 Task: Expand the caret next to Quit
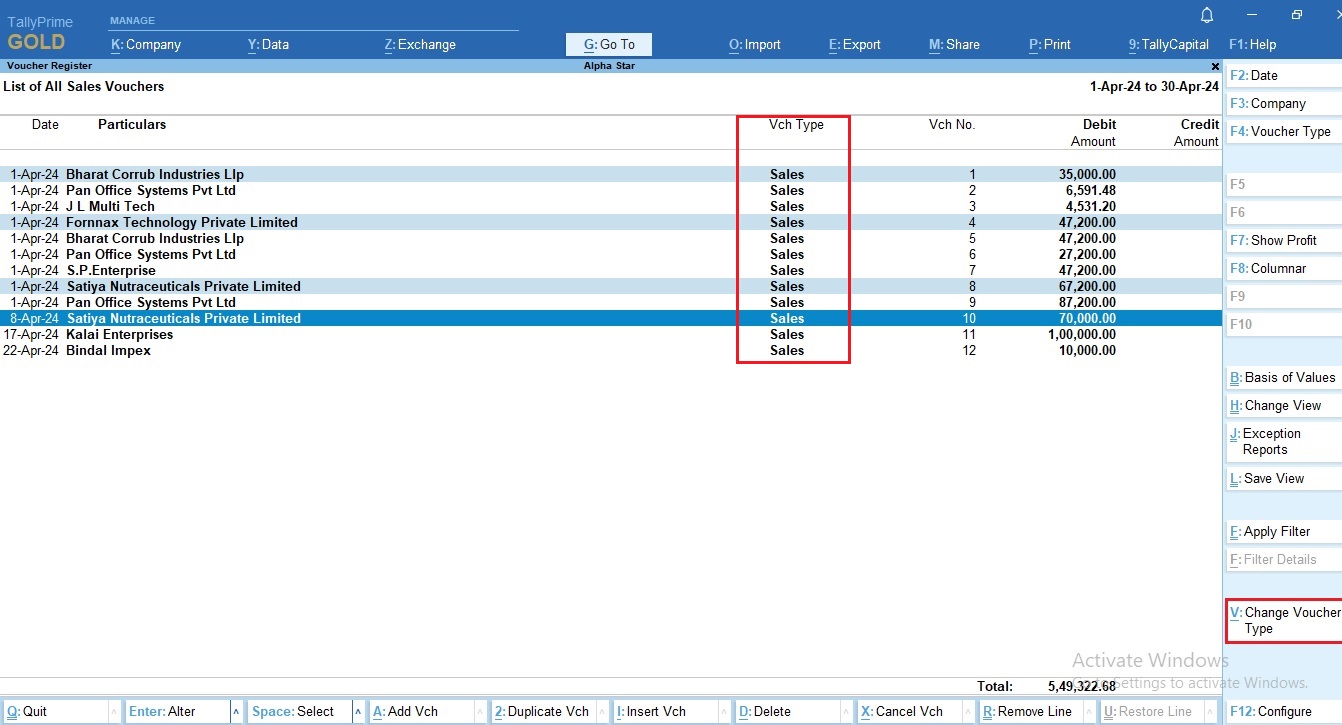(113, 711)
